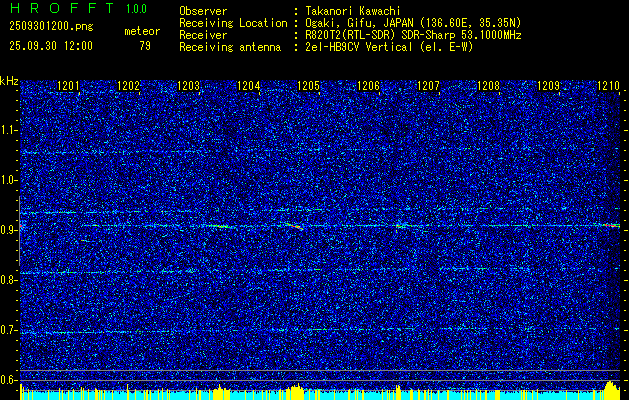Click the Receiver label

coord(203,35)
